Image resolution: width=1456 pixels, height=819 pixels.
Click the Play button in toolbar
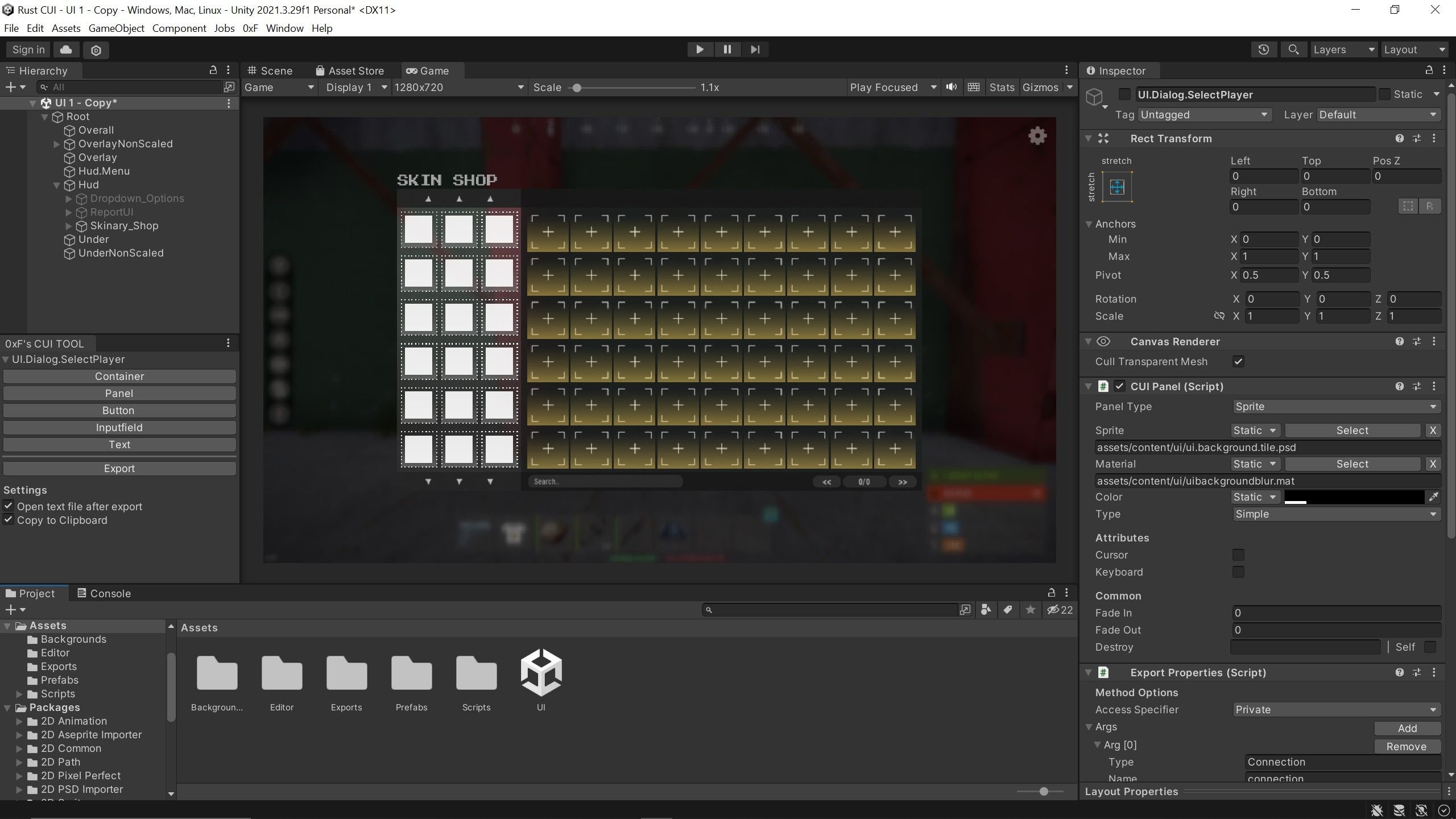point(700,49)
